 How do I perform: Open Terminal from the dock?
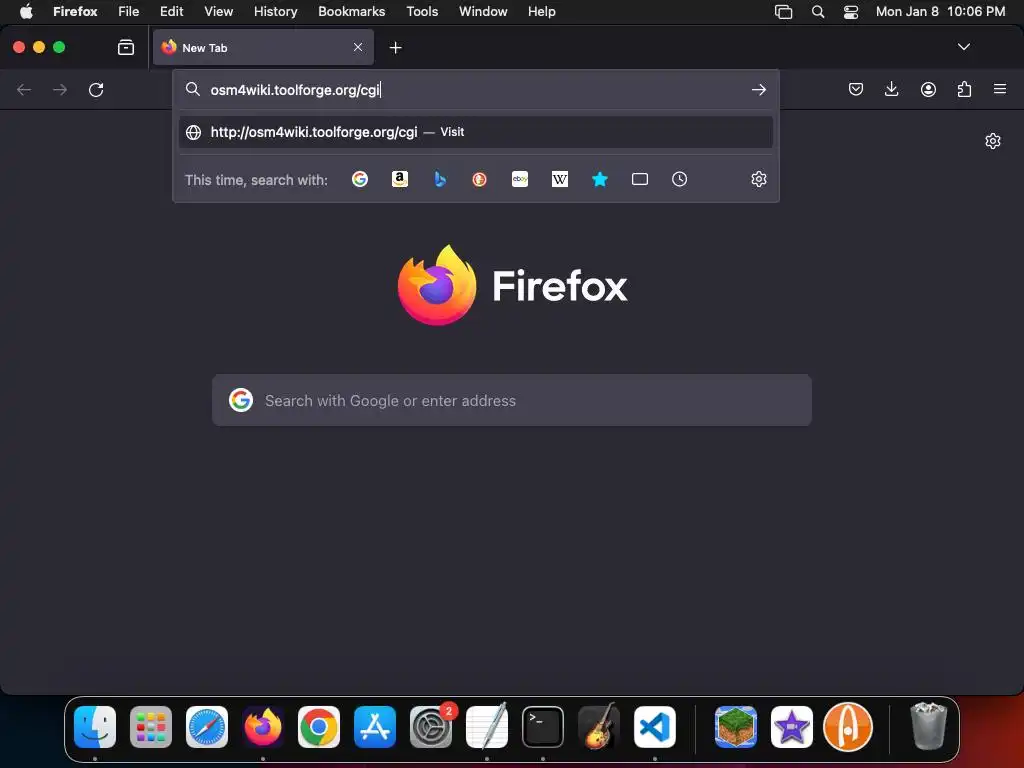(543, 727)
